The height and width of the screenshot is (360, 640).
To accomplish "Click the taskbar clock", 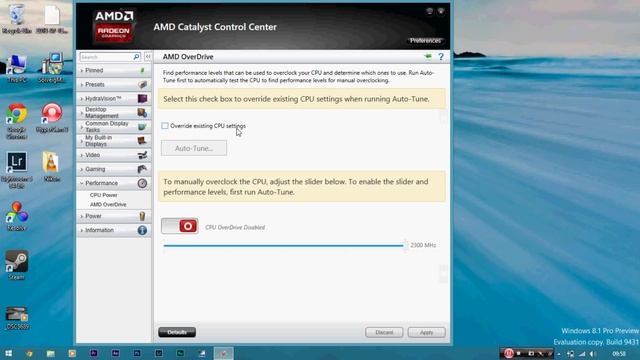I will tap(619, 353).
